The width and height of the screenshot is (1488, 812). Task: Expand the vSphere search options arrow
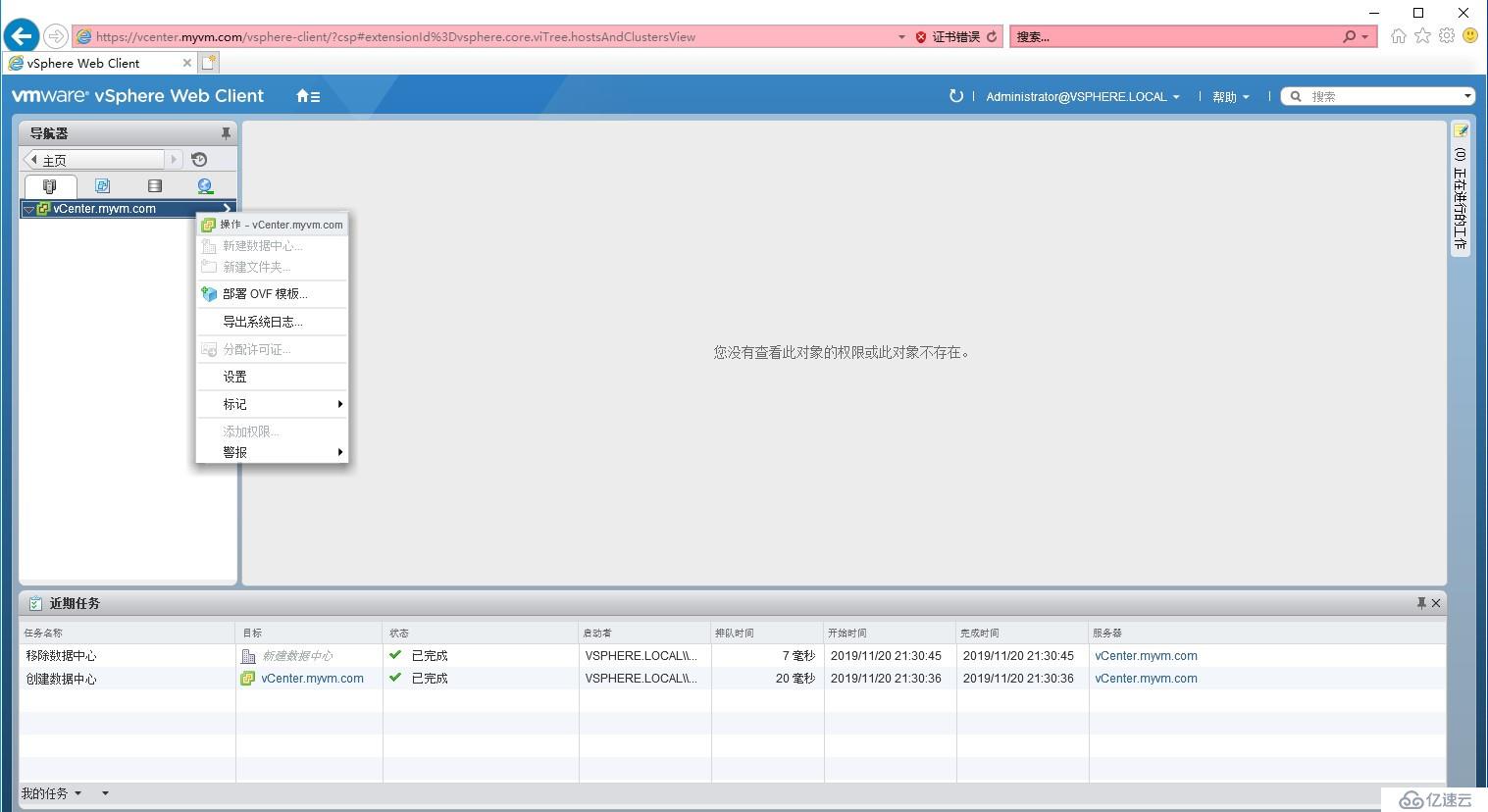(1467, 96)
